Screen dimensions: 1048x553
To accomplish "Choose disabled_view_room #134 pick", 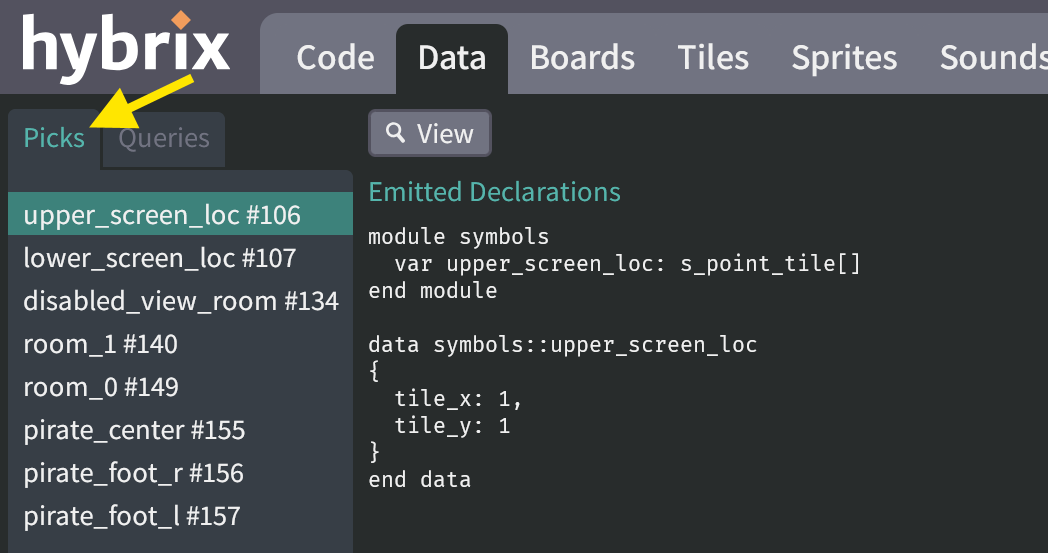I will click(180, 301).
